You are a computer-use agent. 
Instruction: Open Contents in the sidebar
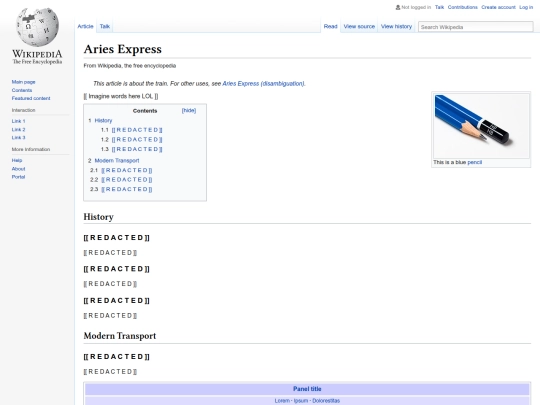pos(22,90)
